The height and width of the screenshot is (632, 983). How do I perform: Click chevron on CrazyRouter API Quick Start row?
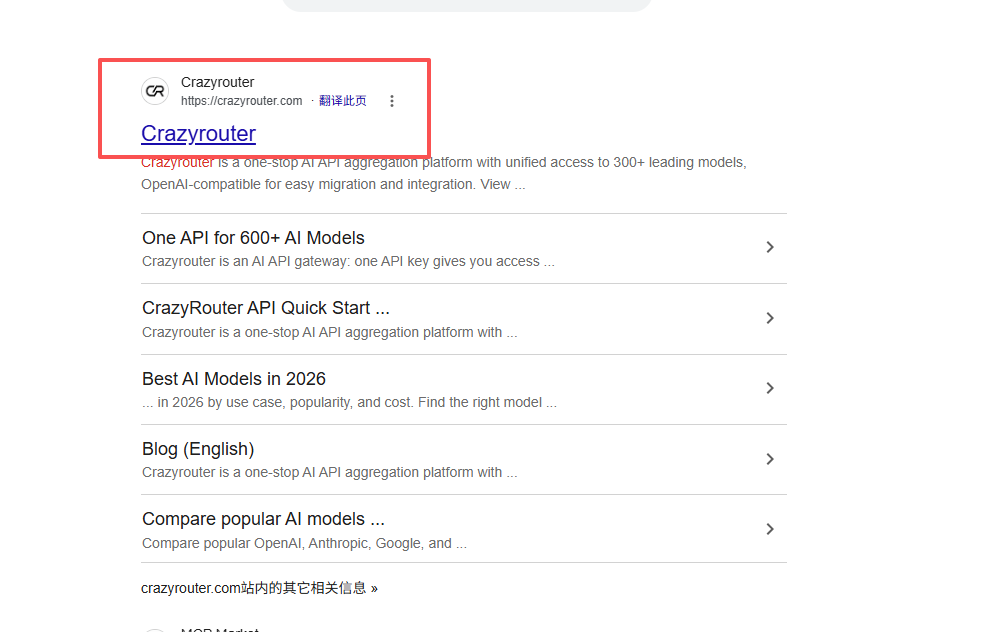pyautogui.click(x=770, y=318)
